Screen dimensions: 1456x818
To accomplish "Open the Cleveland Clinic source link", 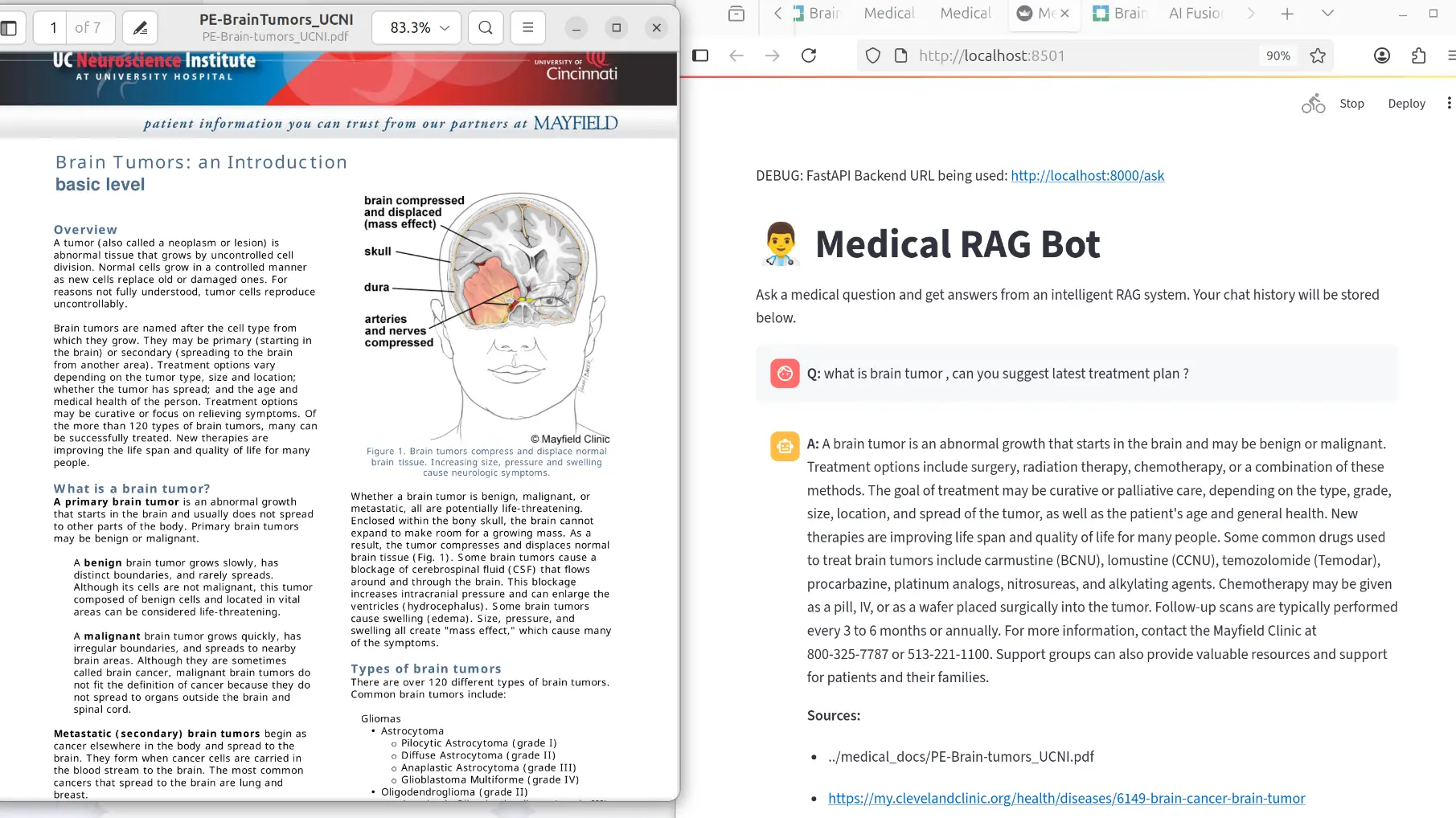I will [1066, 799].
